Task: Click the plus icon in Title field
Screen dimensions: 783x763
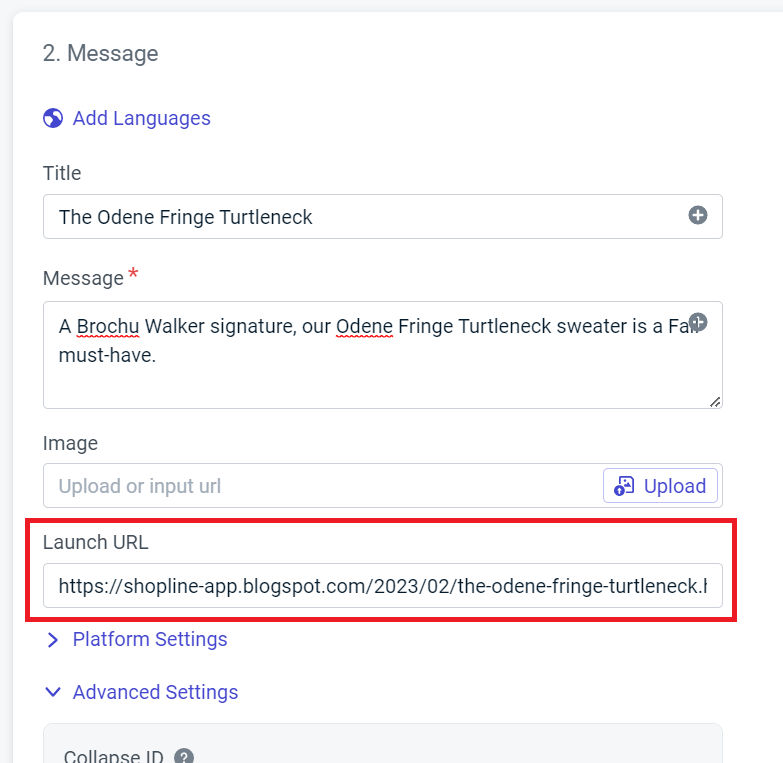Action: coord(698,215)
